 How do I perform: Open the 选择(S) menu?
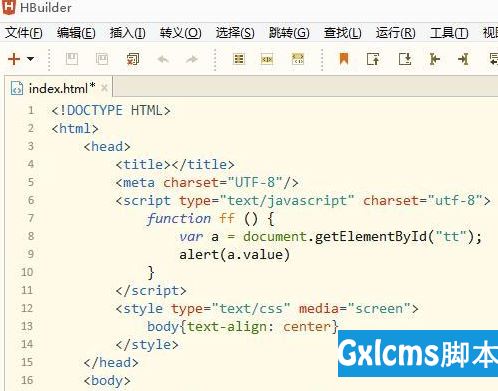coord(235,33)
